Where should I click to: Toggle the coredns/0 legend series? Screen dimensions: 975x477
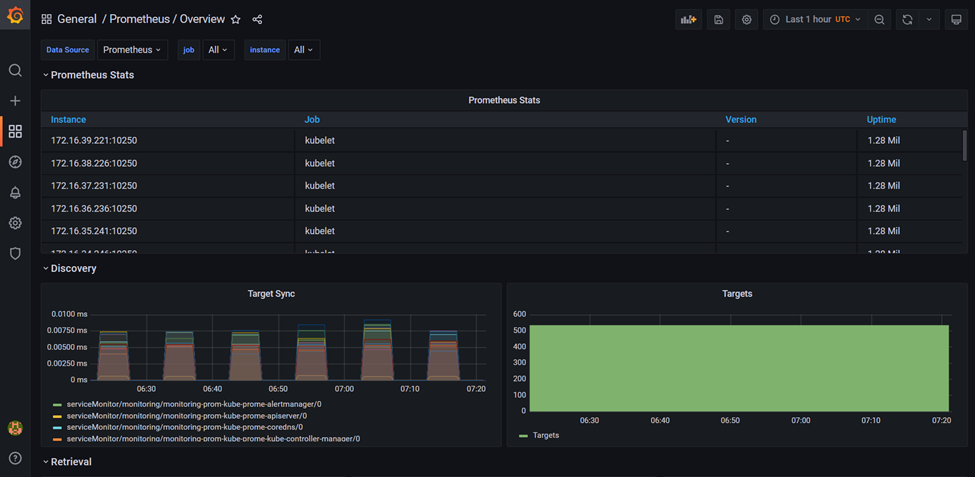point(185,427)
